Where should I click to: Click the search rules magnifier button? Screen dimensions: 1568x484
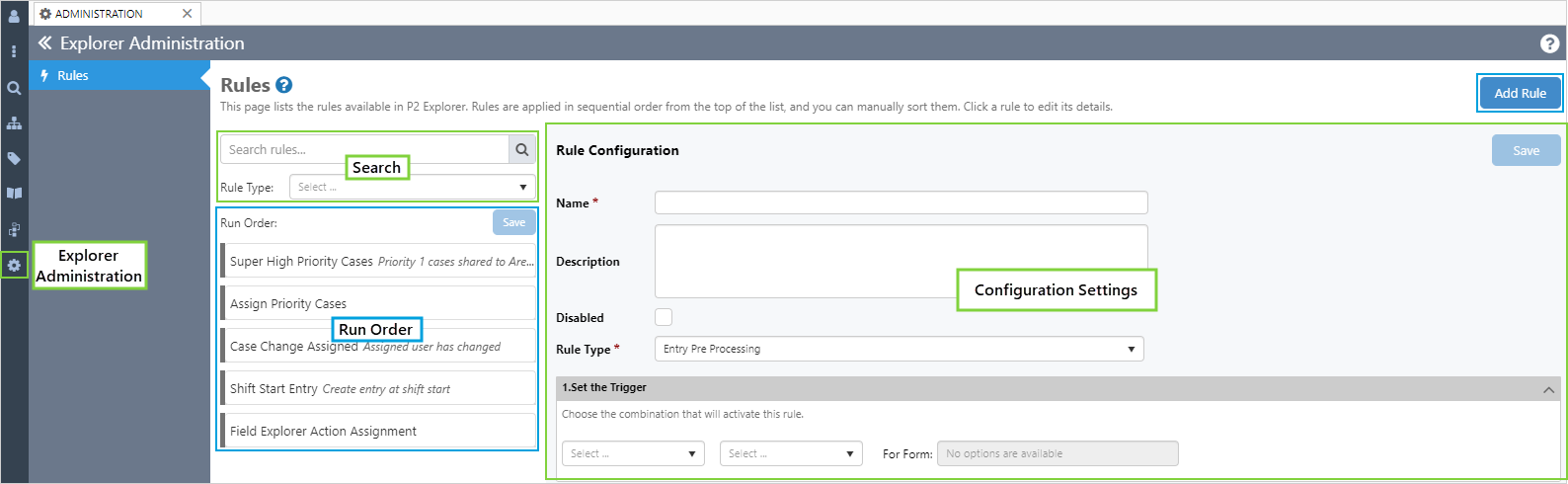(522, 149)
